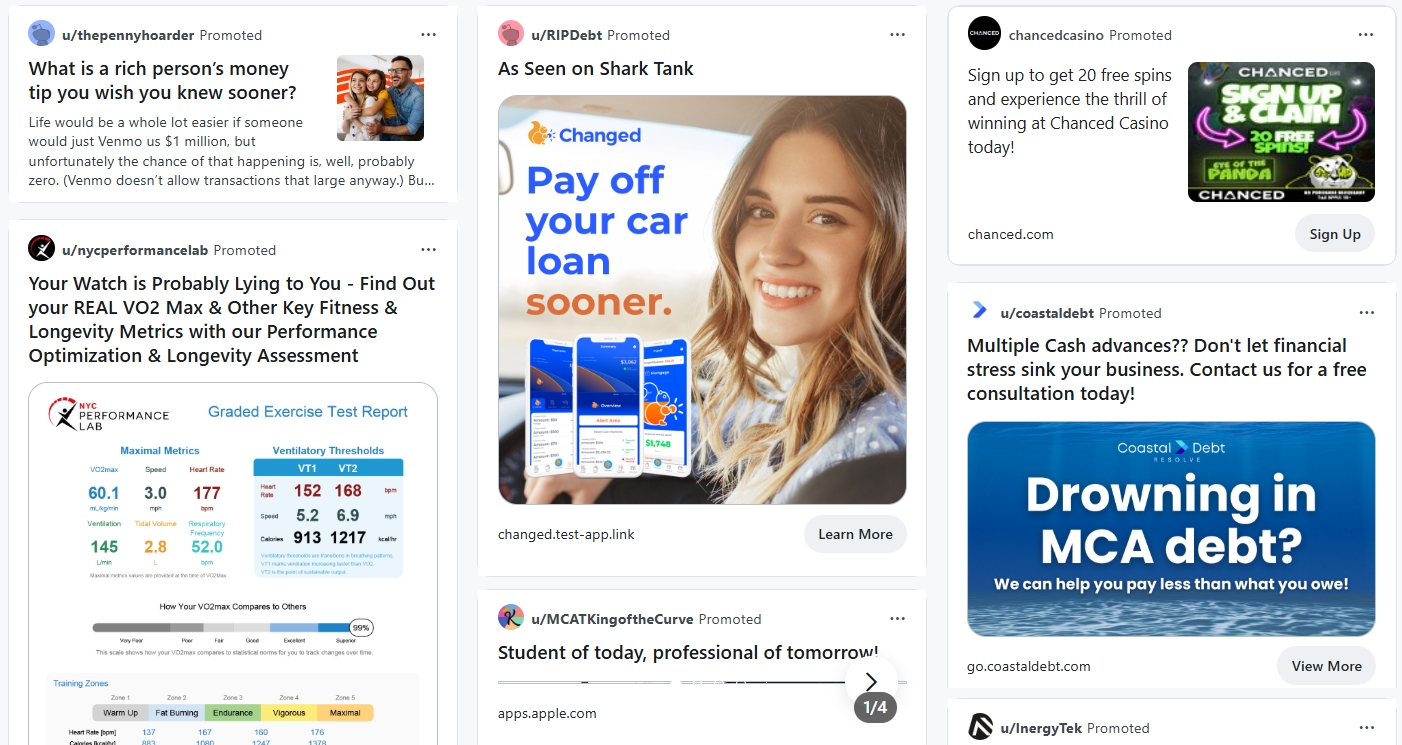Viewport: 1402px width, 745px height.
Task: Click the u/nycperformancelab avatar icon
Action: [x=42, y=249]
